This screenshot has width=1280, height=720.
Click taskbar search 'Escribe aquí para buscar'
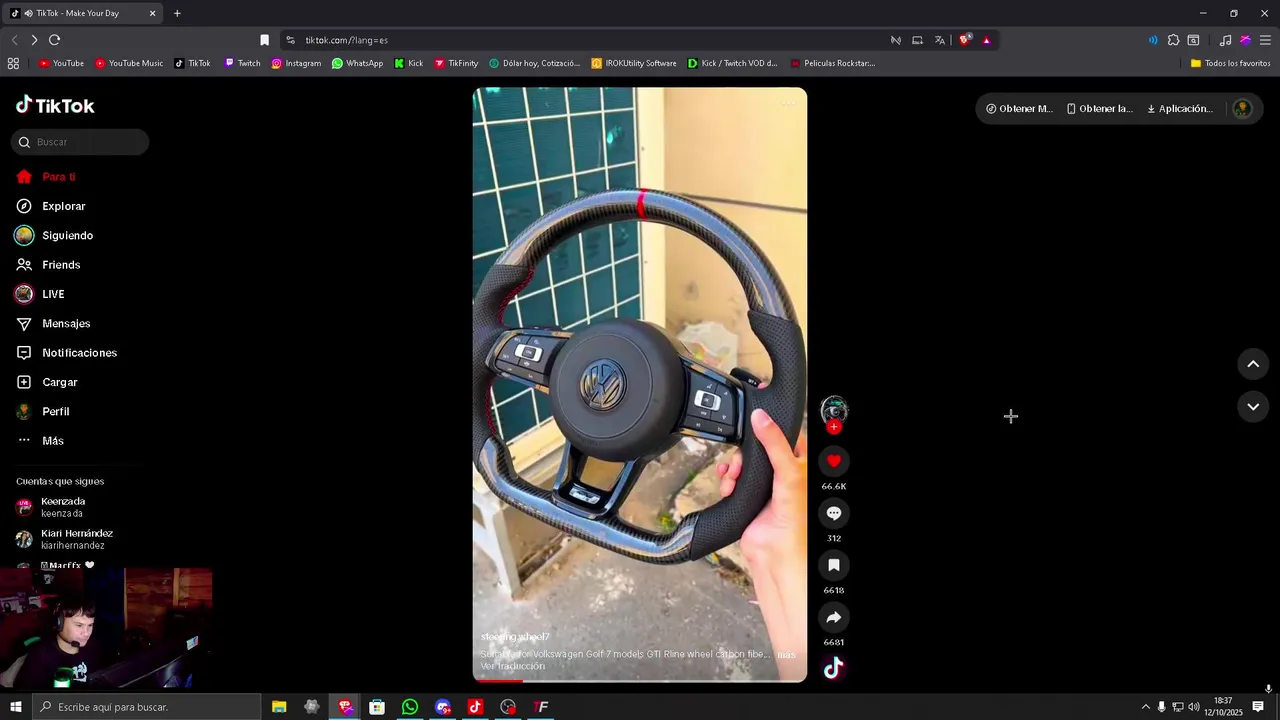[x=146, y=707]
